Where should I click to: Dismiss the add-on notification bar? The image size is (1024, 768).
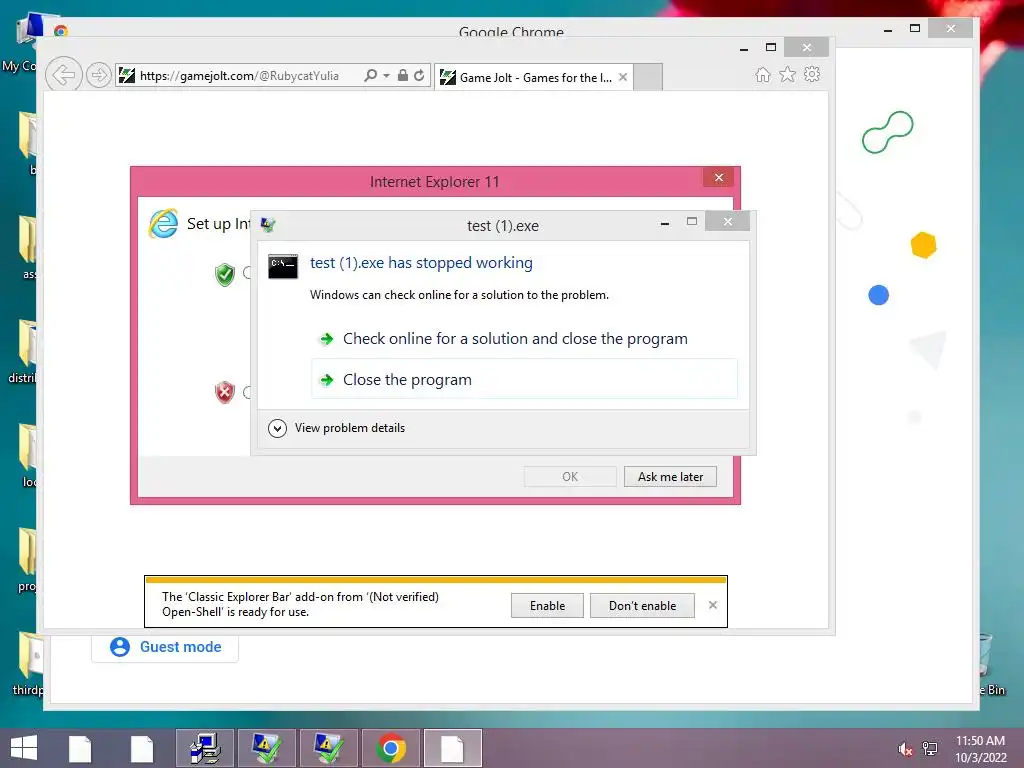[x=712, y=605]
